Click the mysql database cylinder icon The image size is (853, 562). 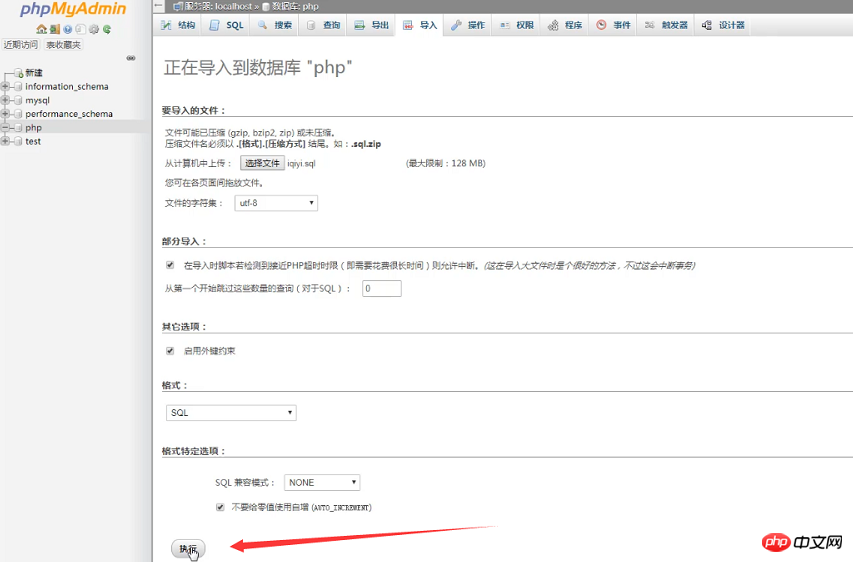18,100
